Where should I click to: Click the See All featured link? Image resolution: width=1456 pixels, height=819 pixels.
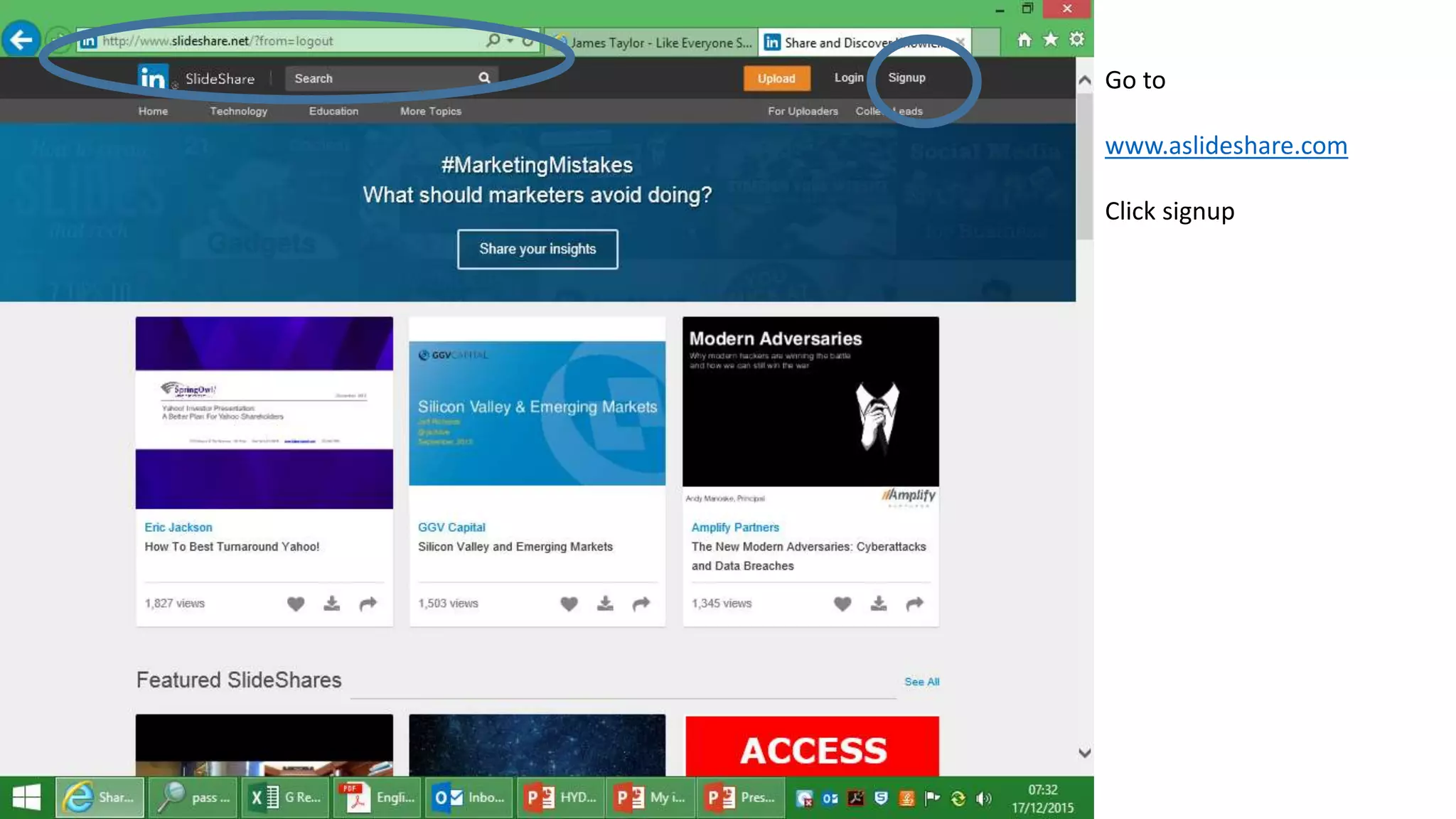click(x=921, y=681)
